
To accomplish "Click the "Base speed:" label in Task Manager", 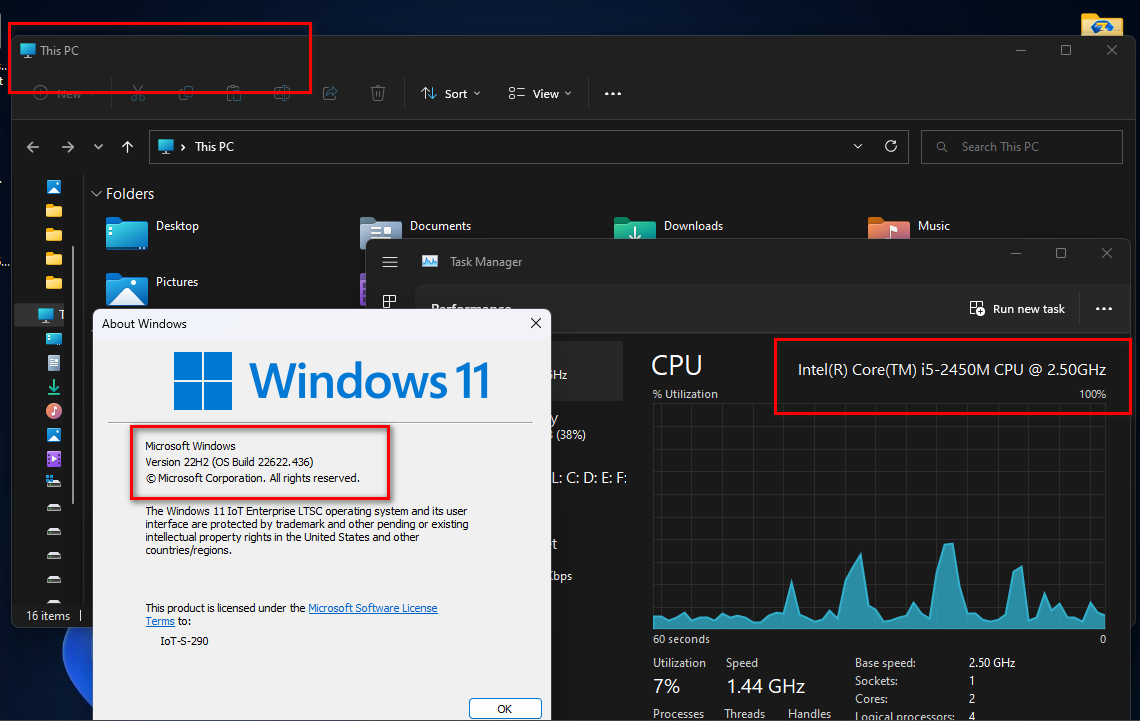I will point(885,663).
